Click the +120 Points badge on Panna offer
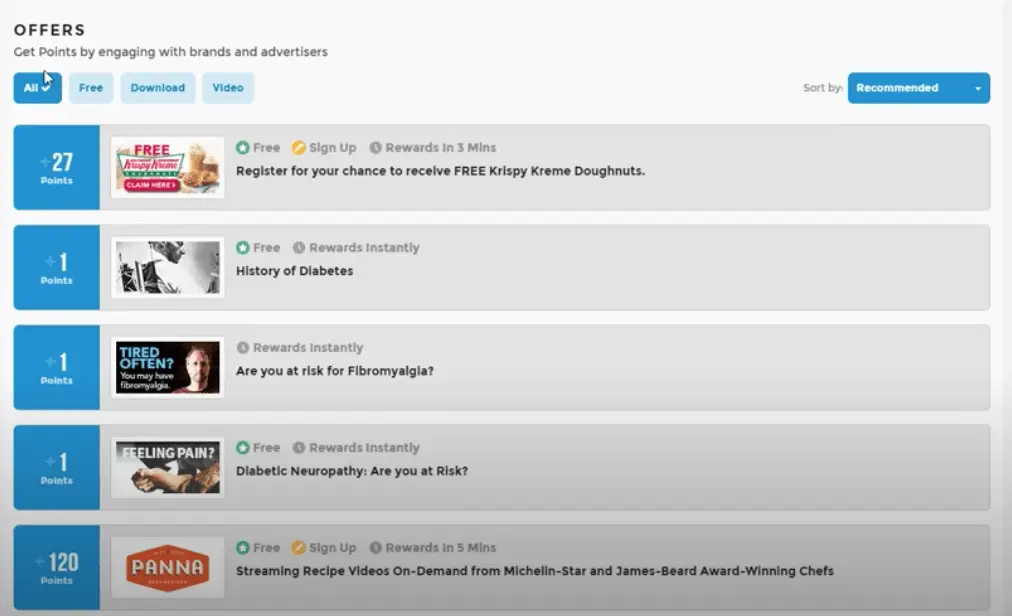The image size is (1012, 616). coord(57,567)
